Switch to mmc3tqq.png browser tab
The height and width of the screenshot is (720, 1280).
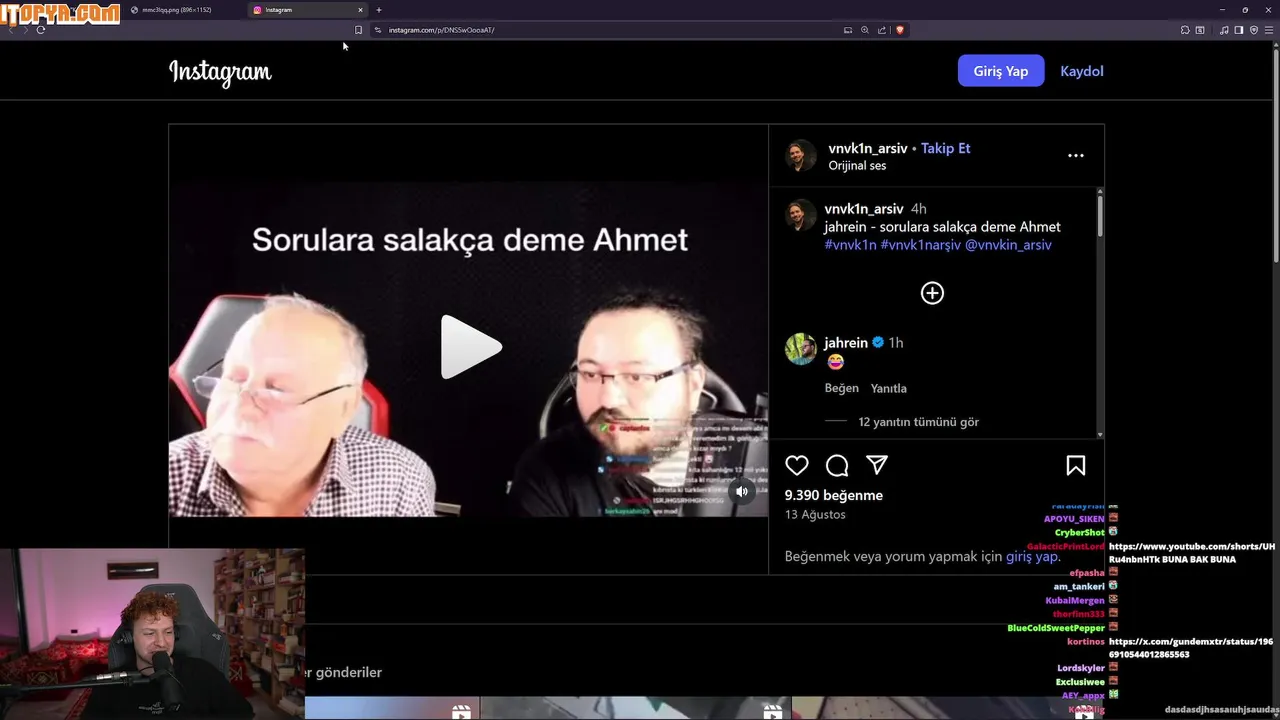177,10
